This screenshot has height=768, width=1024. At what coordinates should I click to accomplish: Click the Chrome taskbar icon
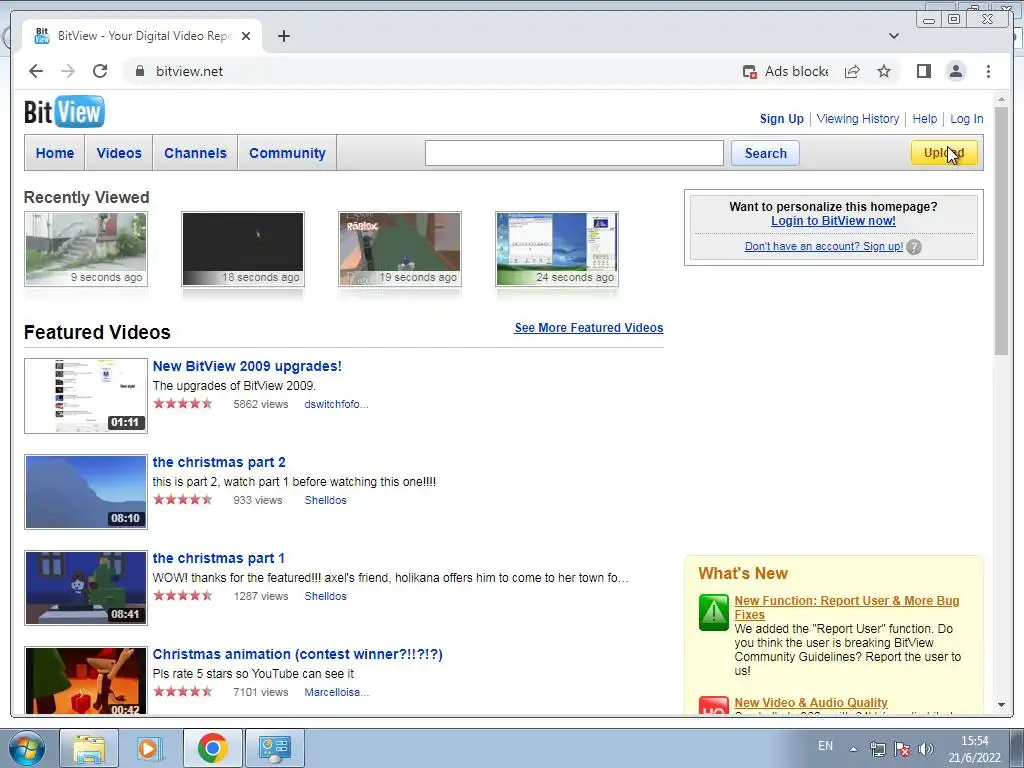coord(212,748)
